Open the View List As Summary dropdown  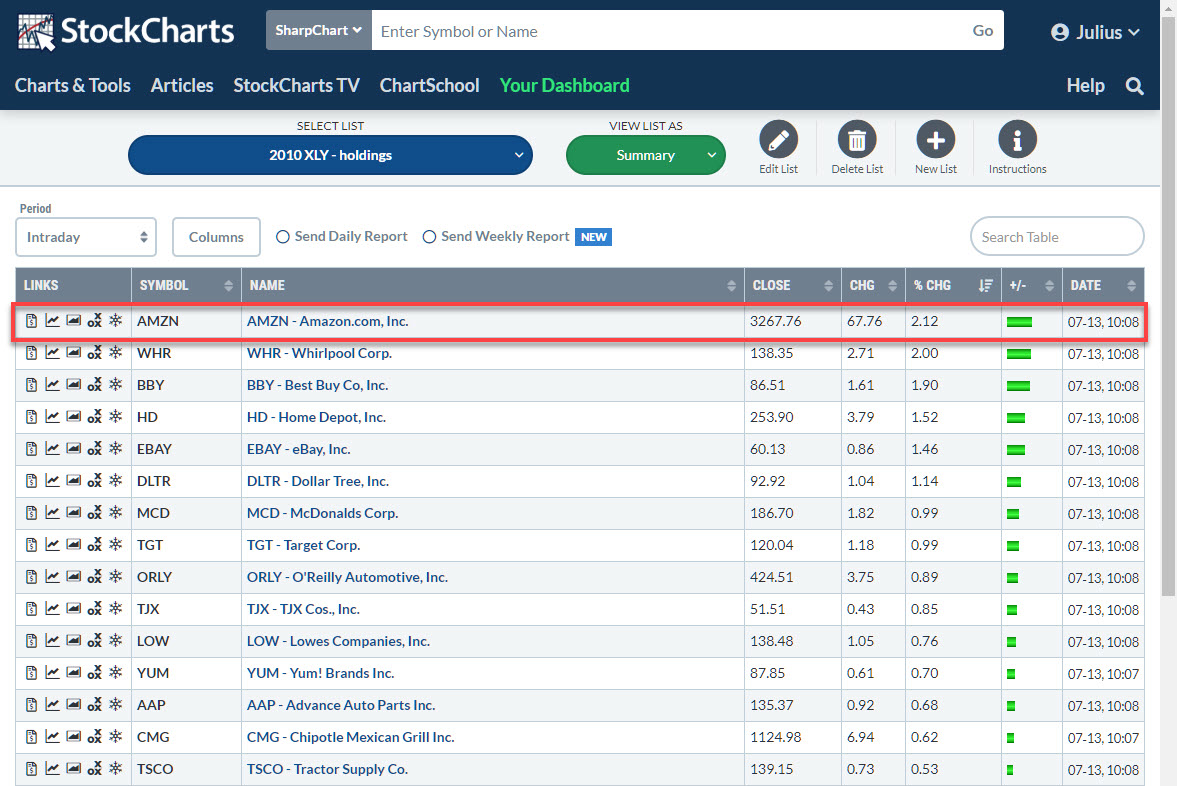pos(645,155)
